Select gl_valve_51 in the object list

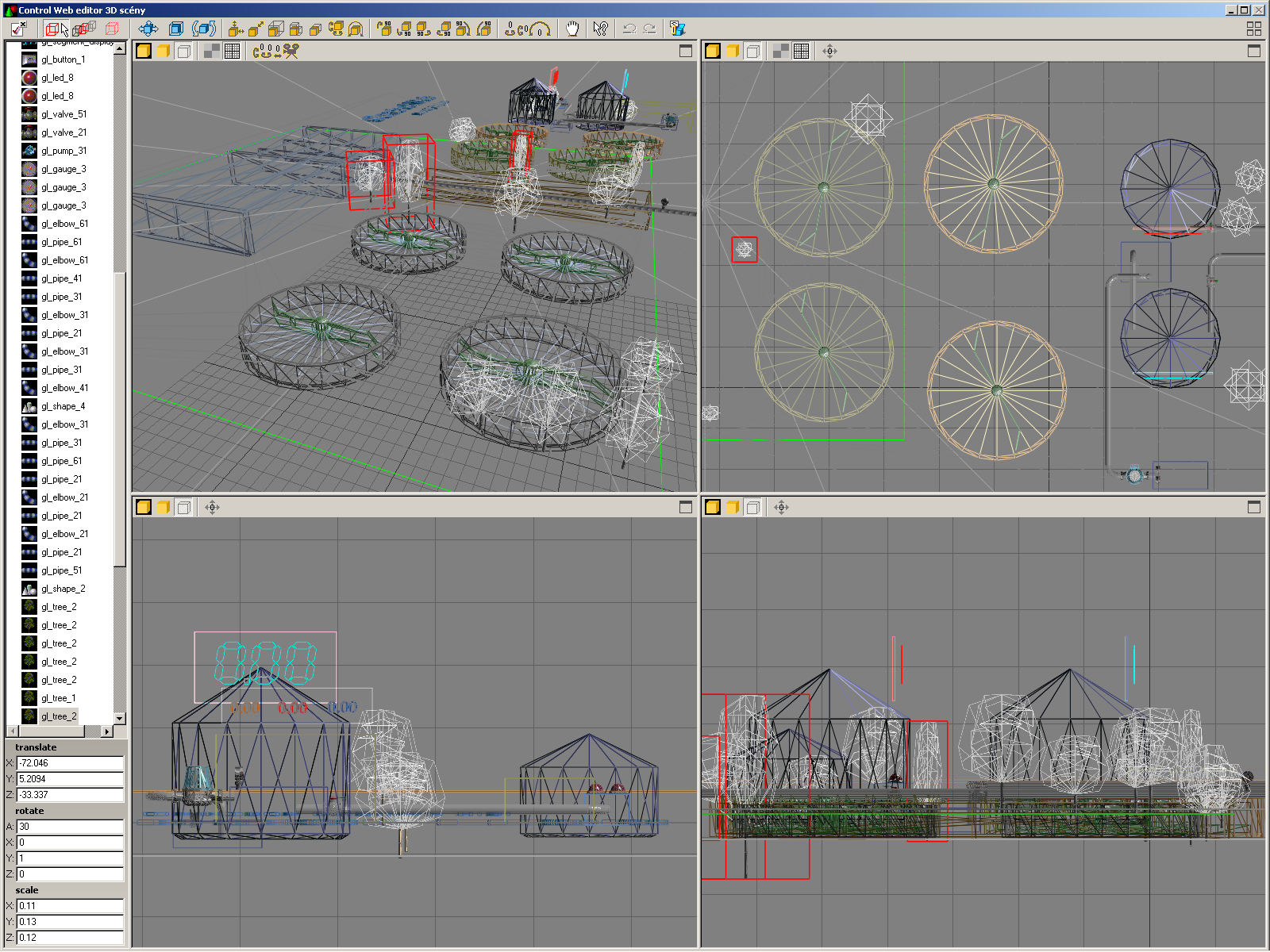(63, 114)
